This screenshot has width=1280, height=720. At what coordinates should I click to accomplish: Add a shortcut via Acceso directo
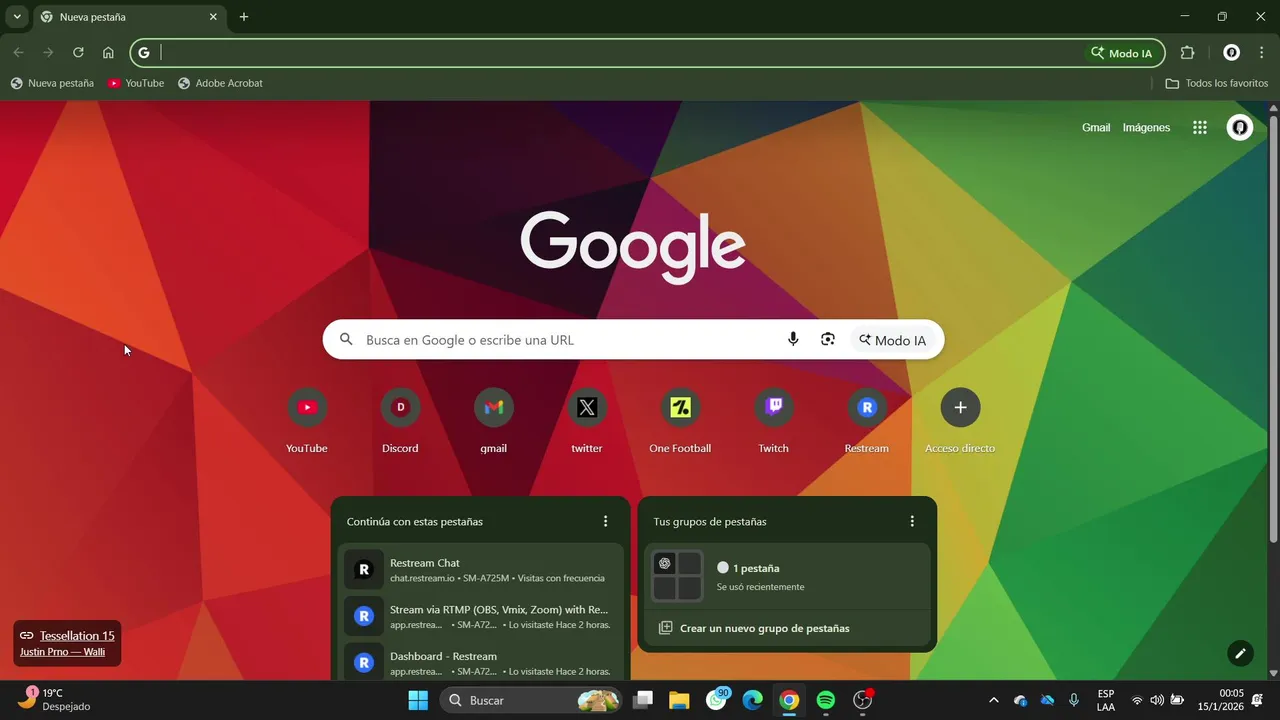click(960, 421)
